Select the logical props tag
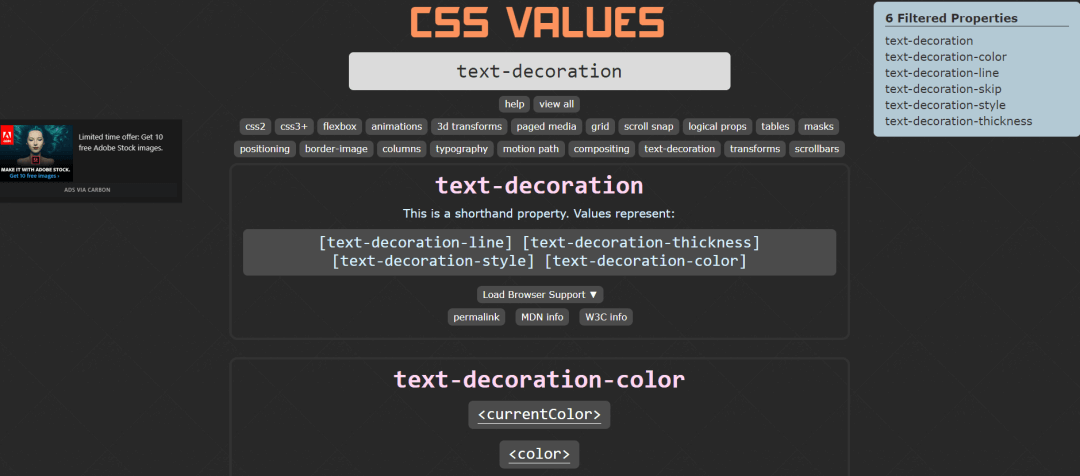1080x476 pixels. [718, 126]
